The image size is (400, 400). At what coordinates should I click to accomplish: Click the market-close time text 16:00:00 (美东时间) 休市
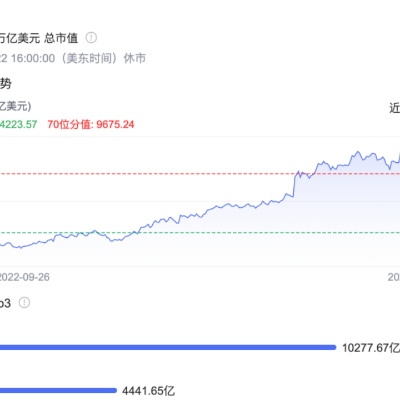(79, 58)
